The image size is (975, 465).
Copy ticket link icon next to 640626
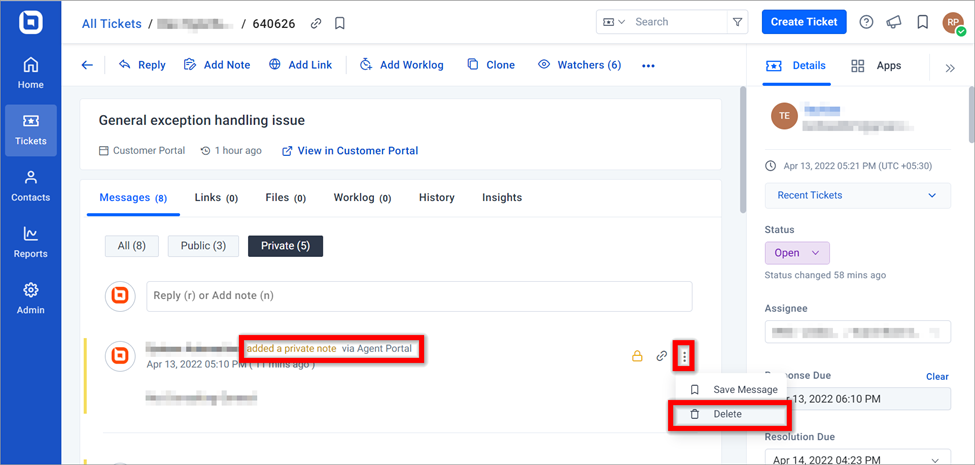pyautogui.click(x=317, y=24)
